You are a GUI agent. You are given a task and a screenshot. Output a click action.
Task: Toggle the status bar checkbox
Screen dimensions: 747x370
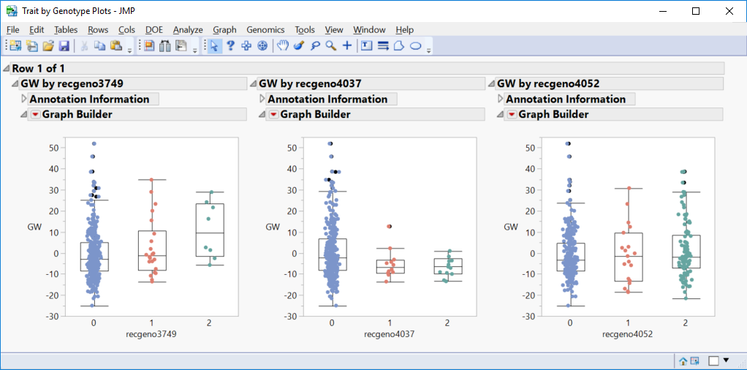click(x=714, y=361)
